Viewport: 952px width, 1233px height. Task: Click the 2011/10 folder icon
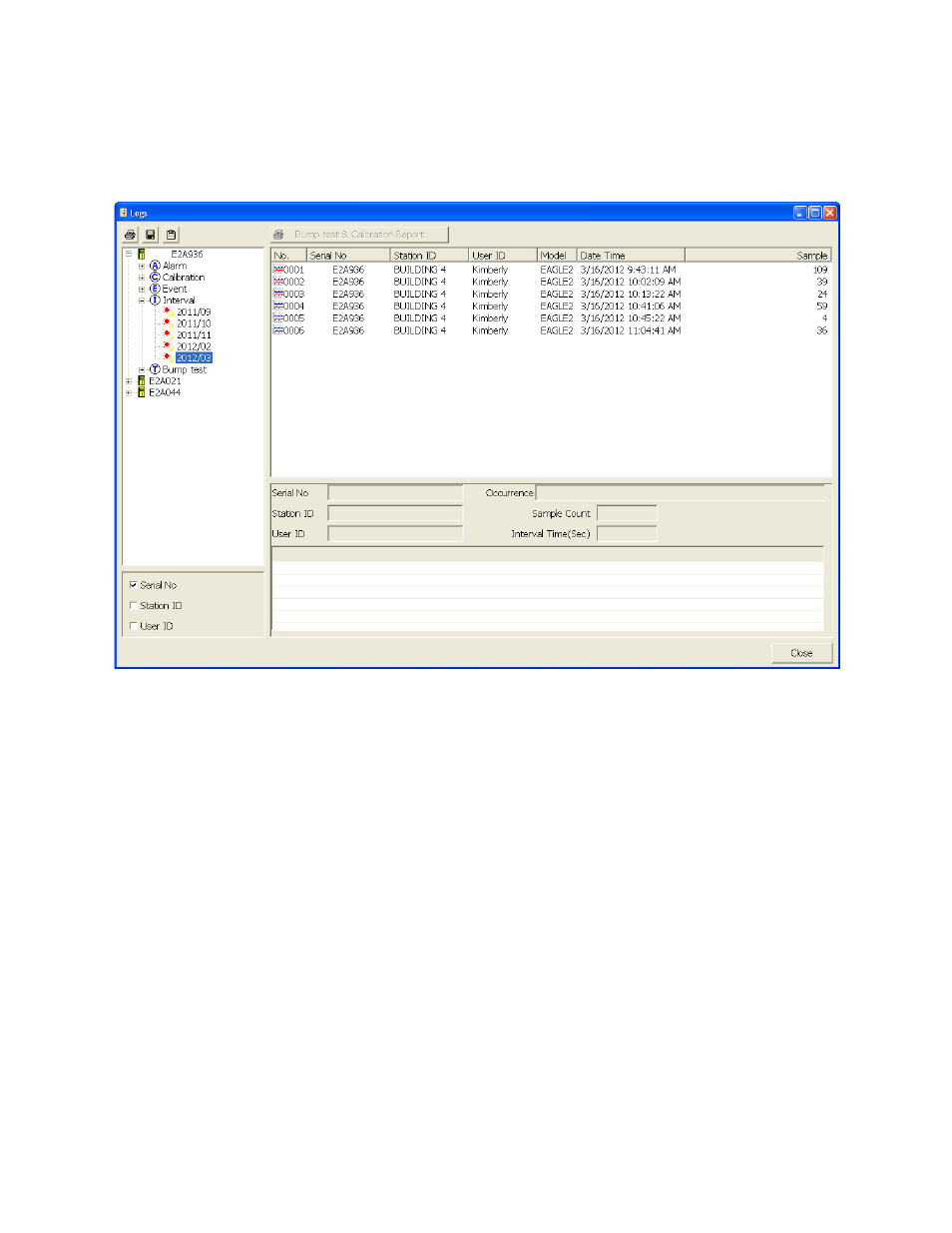click(169, 323)
